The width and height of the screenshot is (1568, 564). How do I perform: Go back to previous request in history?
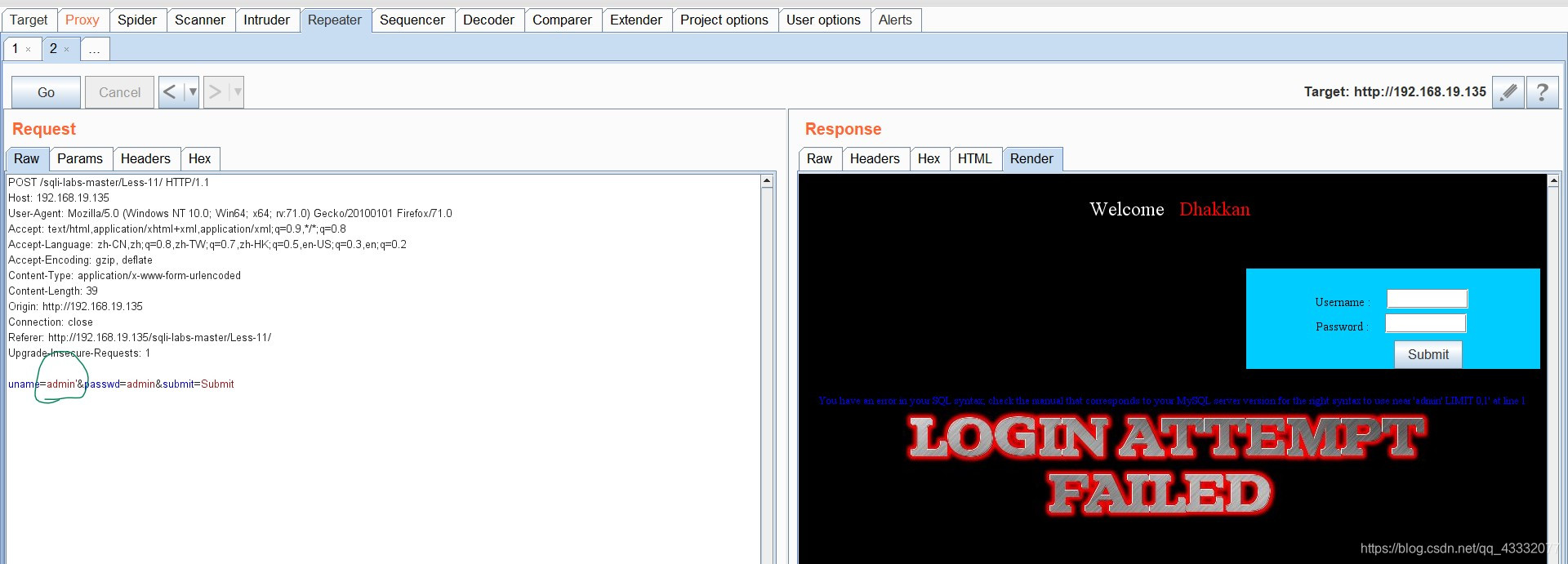pyautogui.click(x=171, y=92)
